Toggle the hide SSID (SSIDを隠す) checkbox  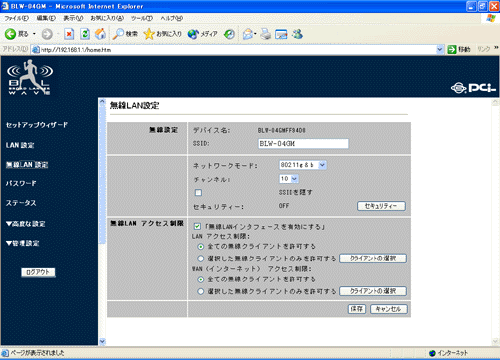[x=198, y=193]
